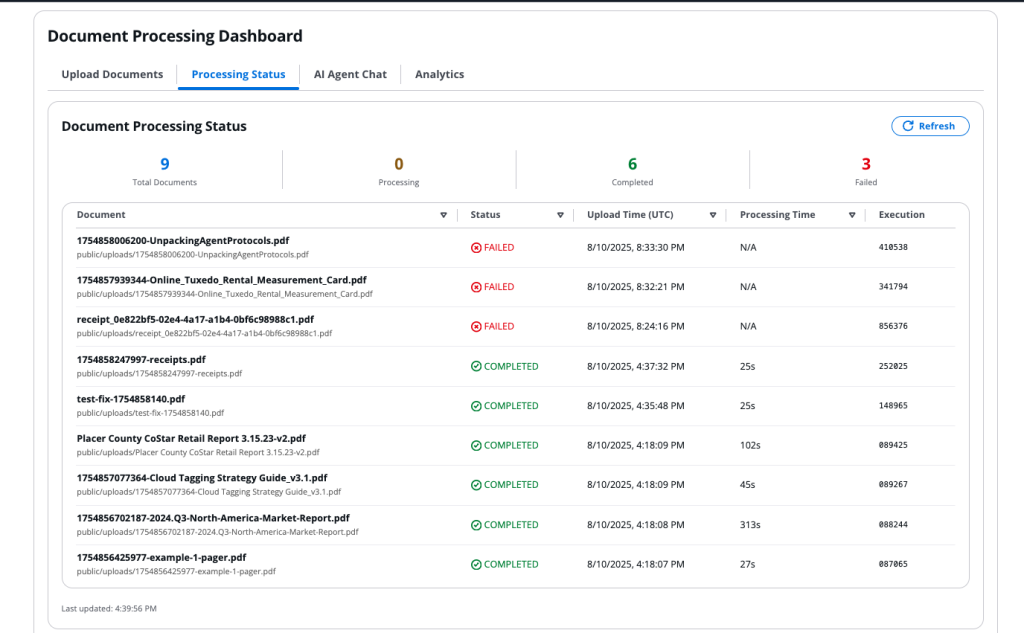The height and width of the screenshot is (633, 1024).
Task: Click upload time 8/10/2025, 4:37:32 PM
Action: click(x=635, y=366)
